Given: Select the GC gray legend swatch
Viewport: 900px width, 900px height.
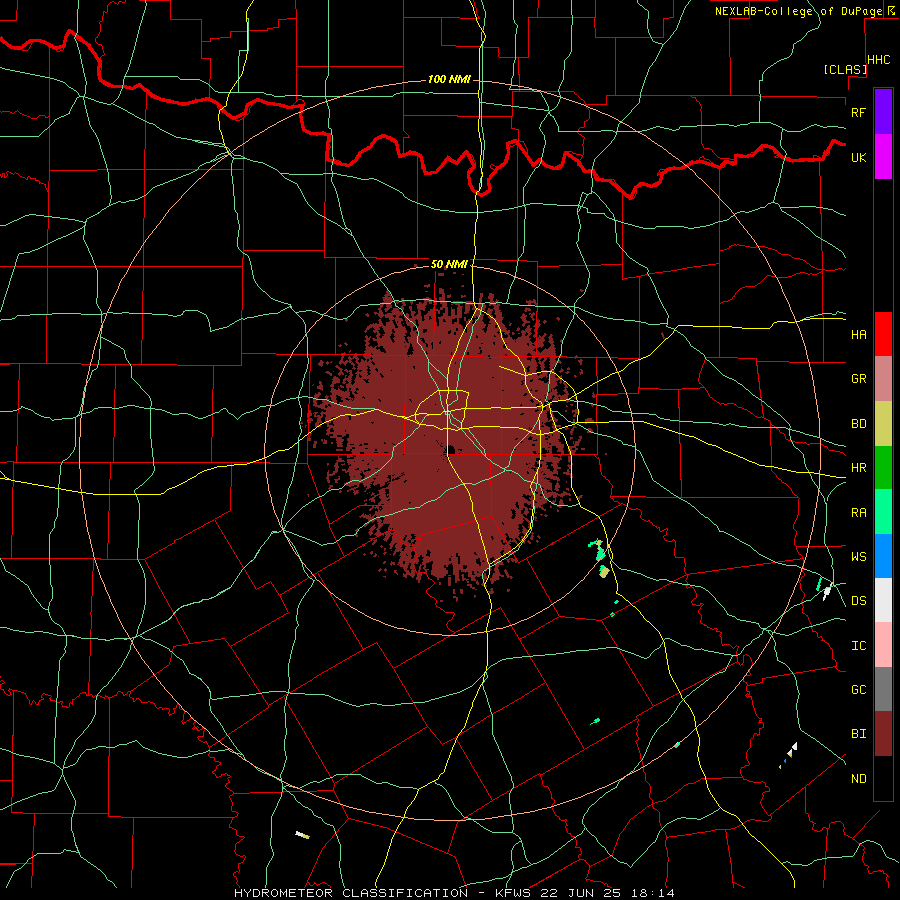Looking at the screenshot, I should (883, 689).
